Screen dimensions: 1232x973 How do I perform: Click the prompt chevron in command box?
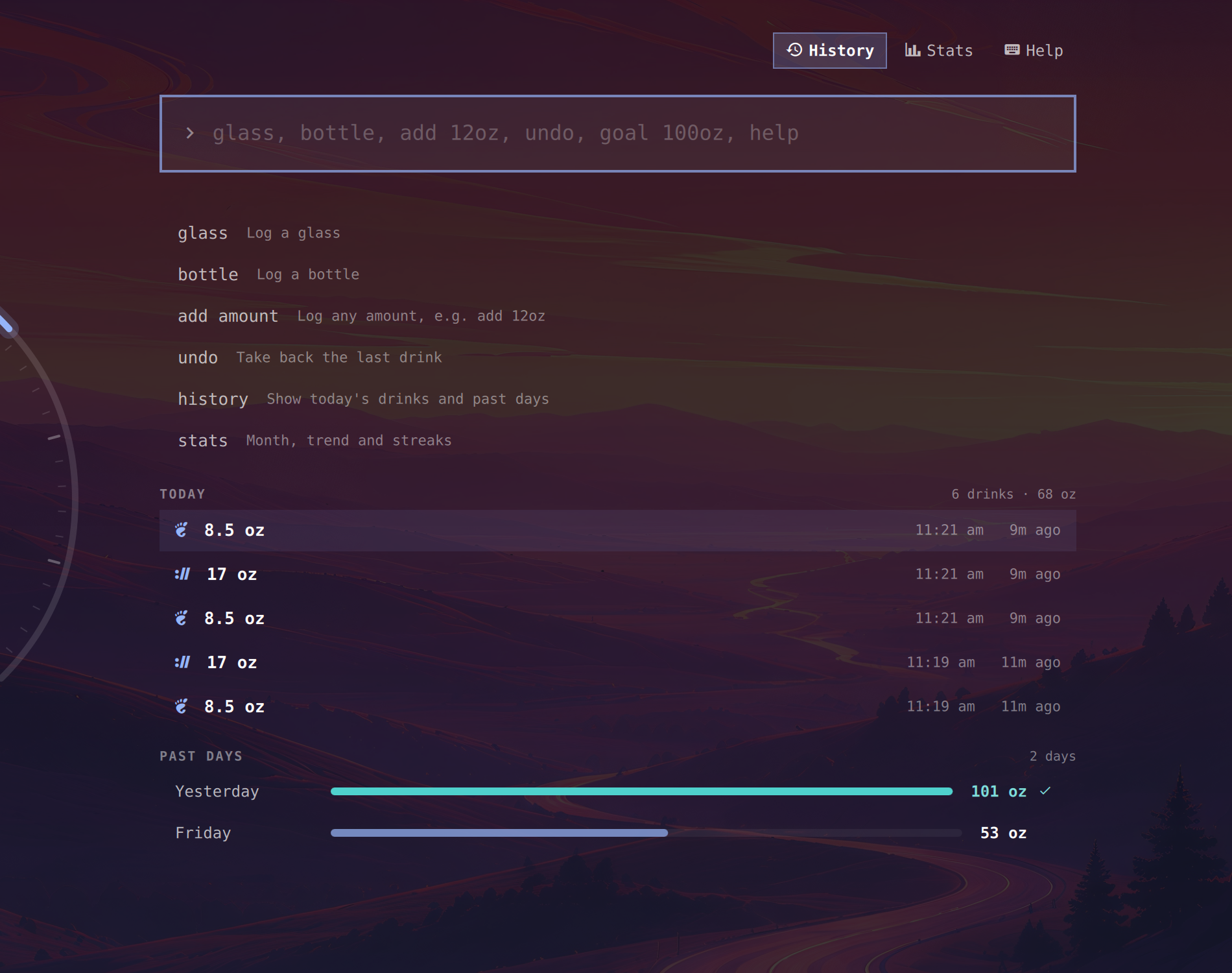click(x=190, y=133)
